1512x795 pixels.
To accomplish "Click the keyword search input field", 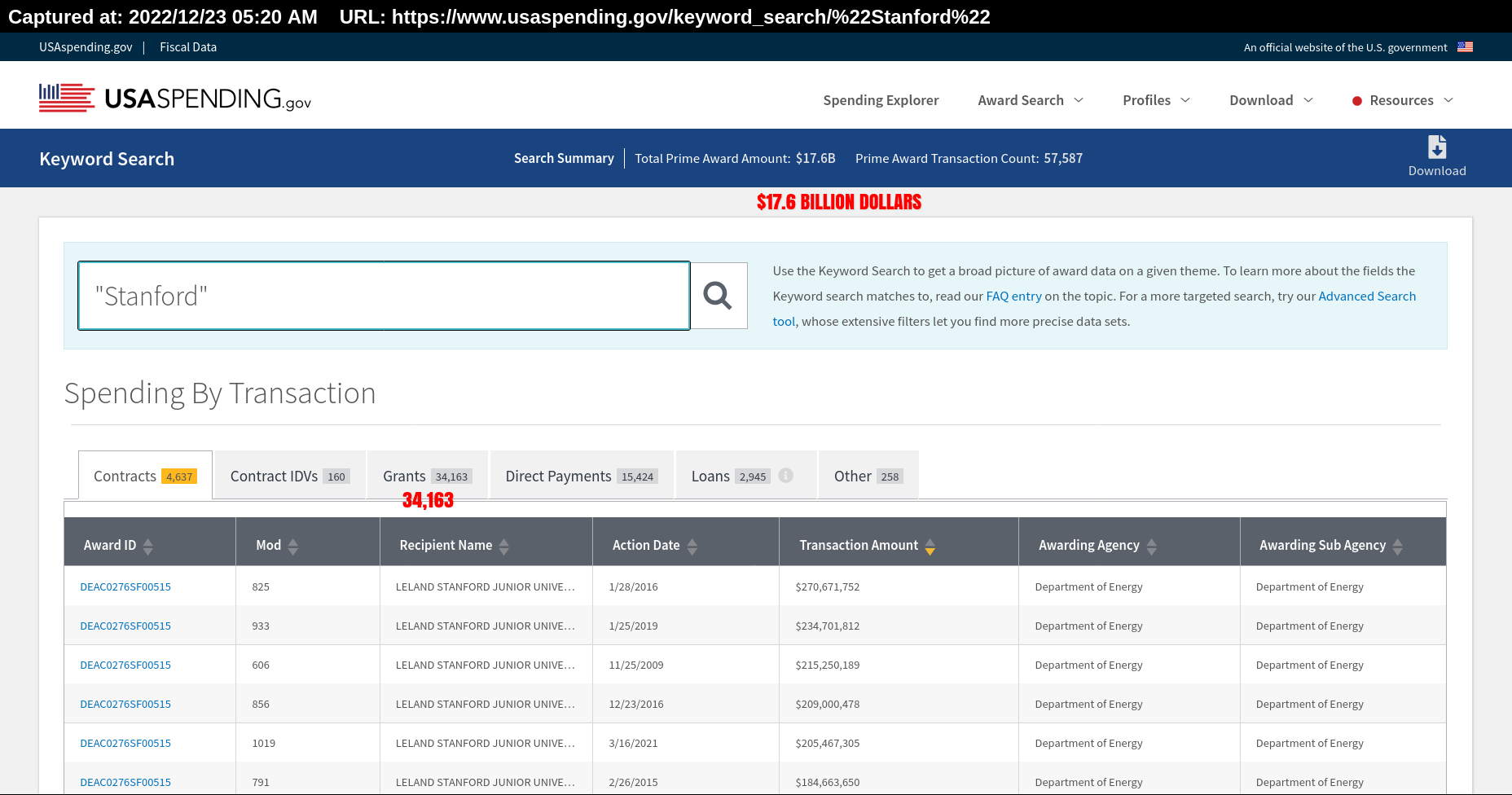I will tap(384, 296).
